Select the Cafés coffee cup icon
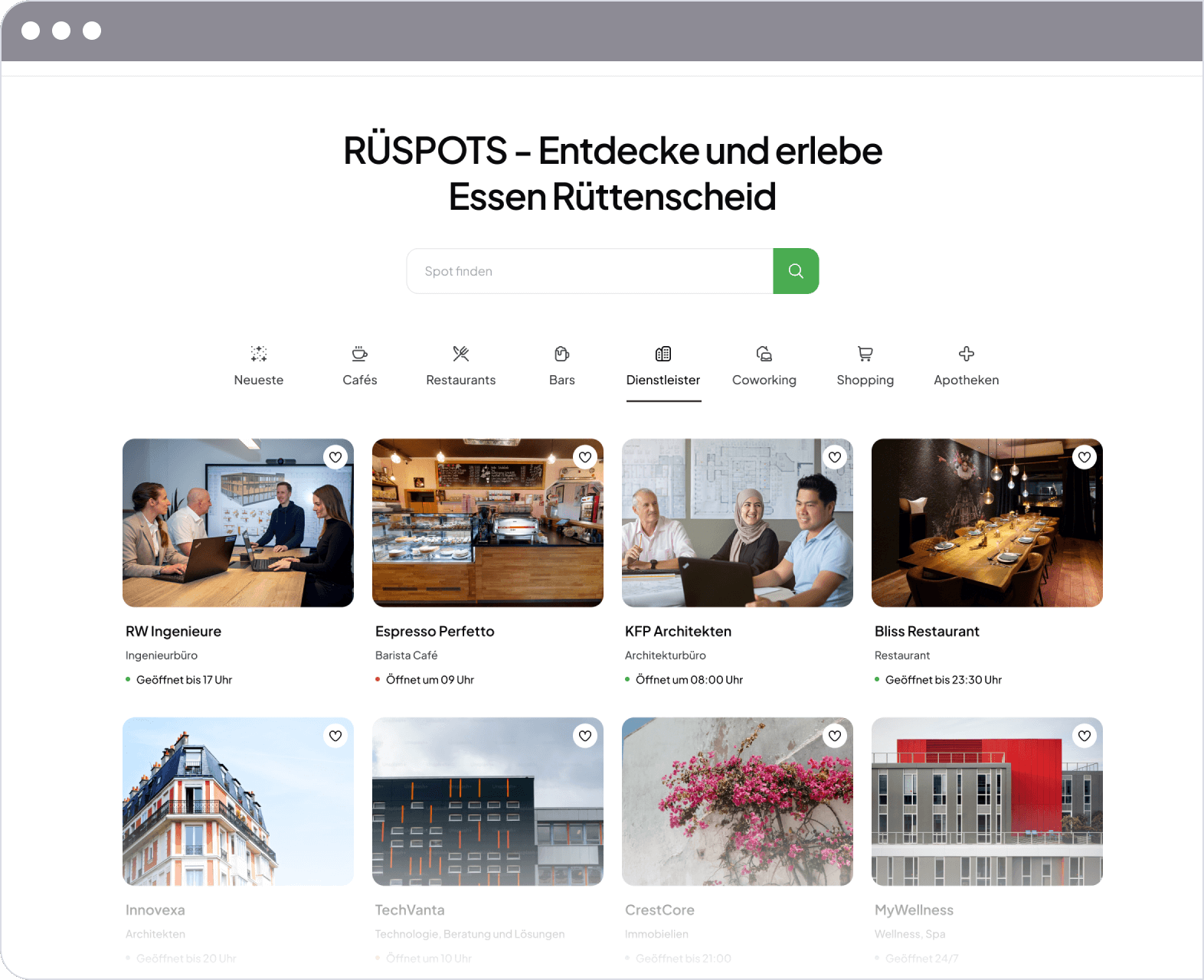The image size is (1204, 980). click(x=359, y=354)
